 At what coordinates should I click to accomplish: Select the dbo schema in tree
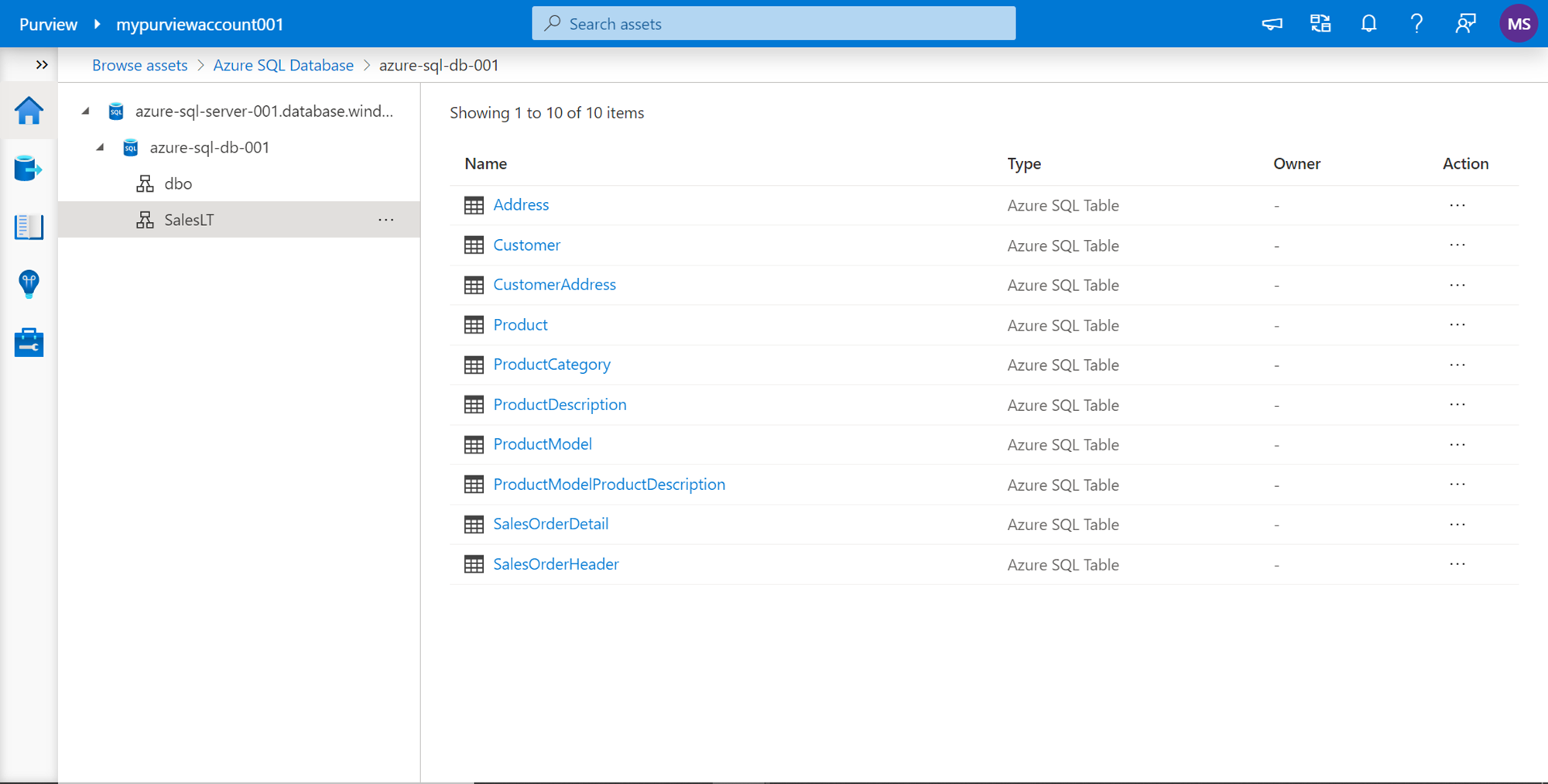(178, 184)
